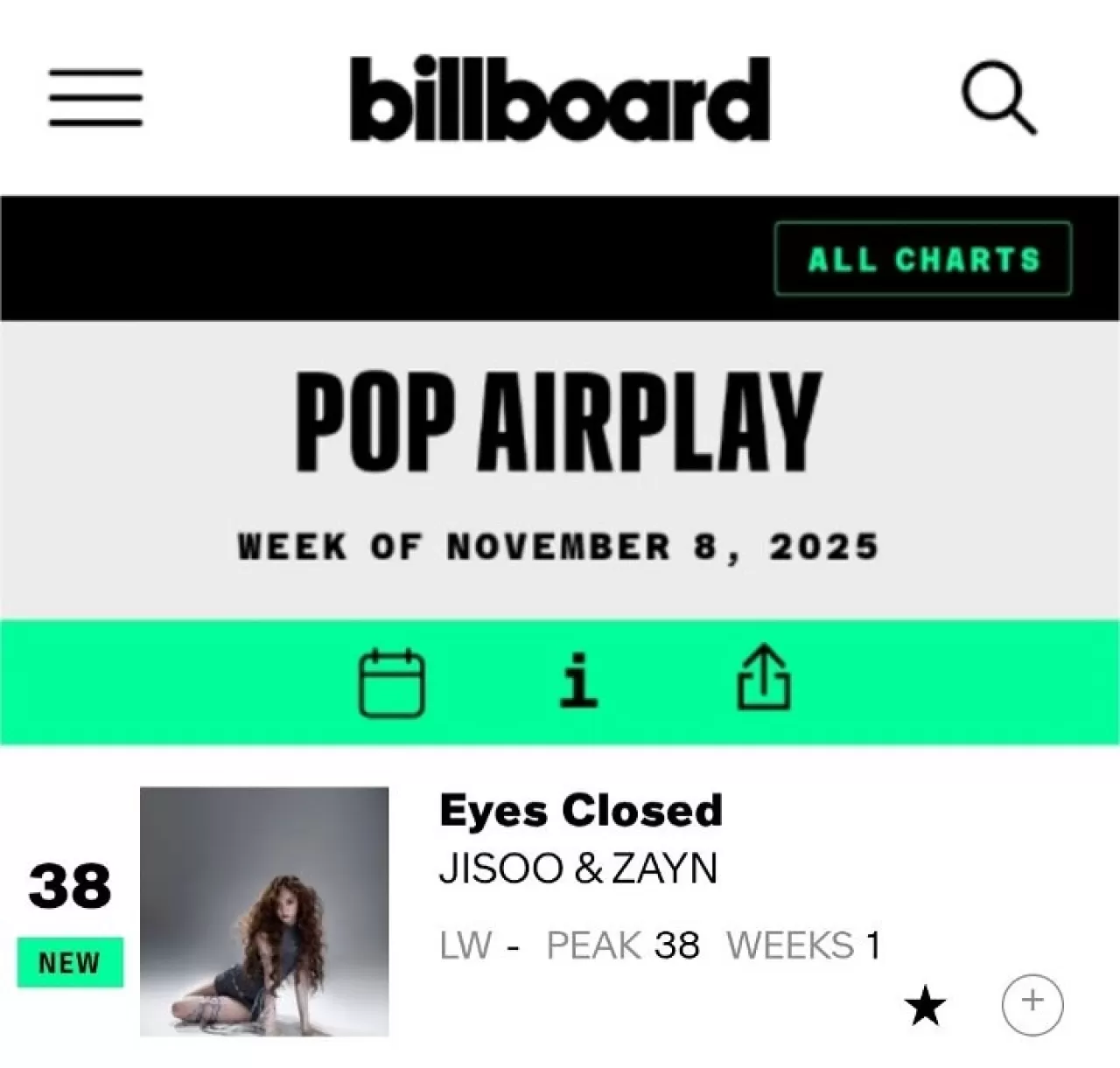This screenshot has width=1120, height=1068.
Task: Open search with the magnifying glass
Action: coord(999,99)
